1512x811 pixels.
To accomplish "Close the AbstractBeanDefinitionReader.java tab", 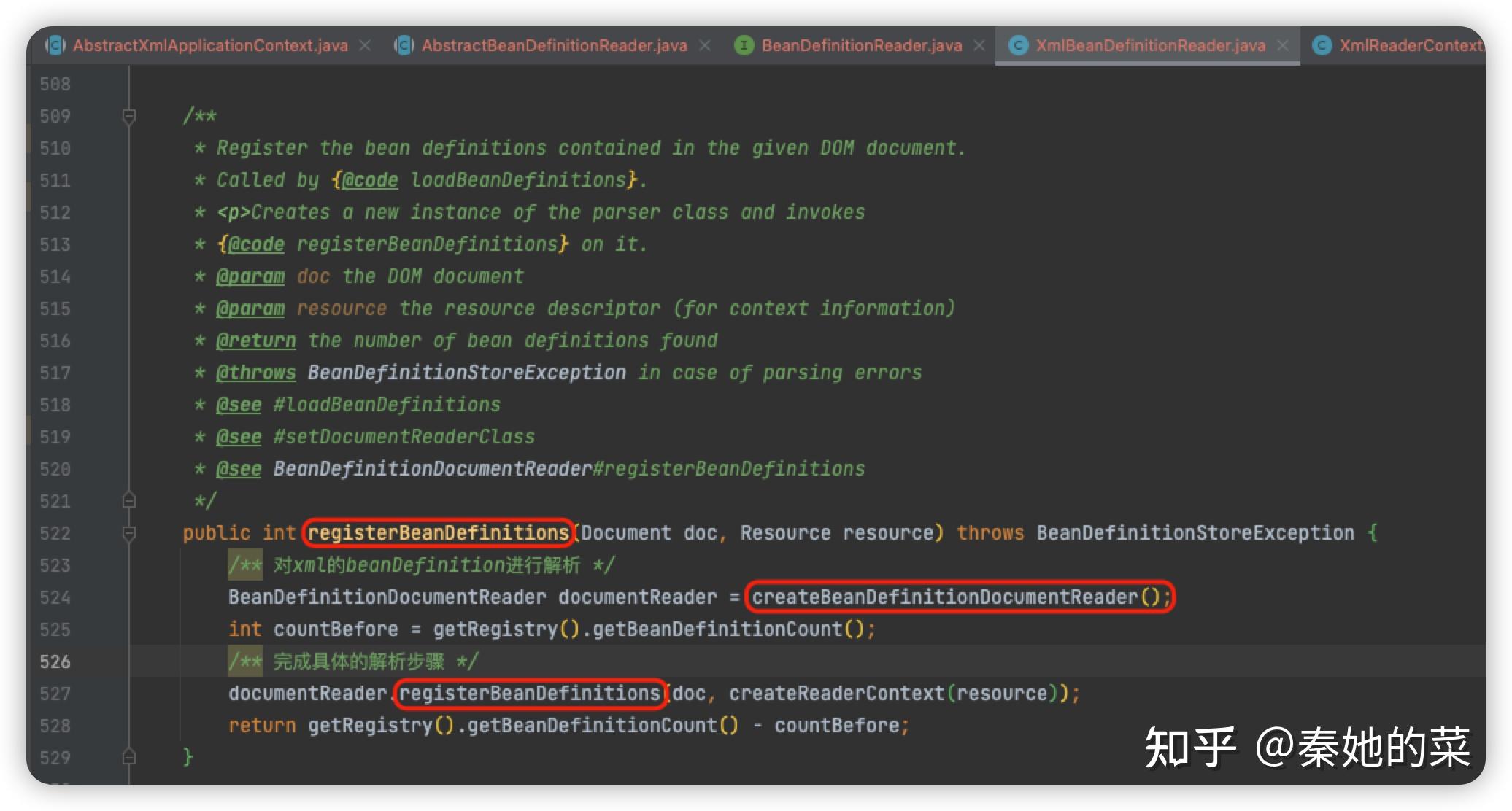I will point(705,45).
